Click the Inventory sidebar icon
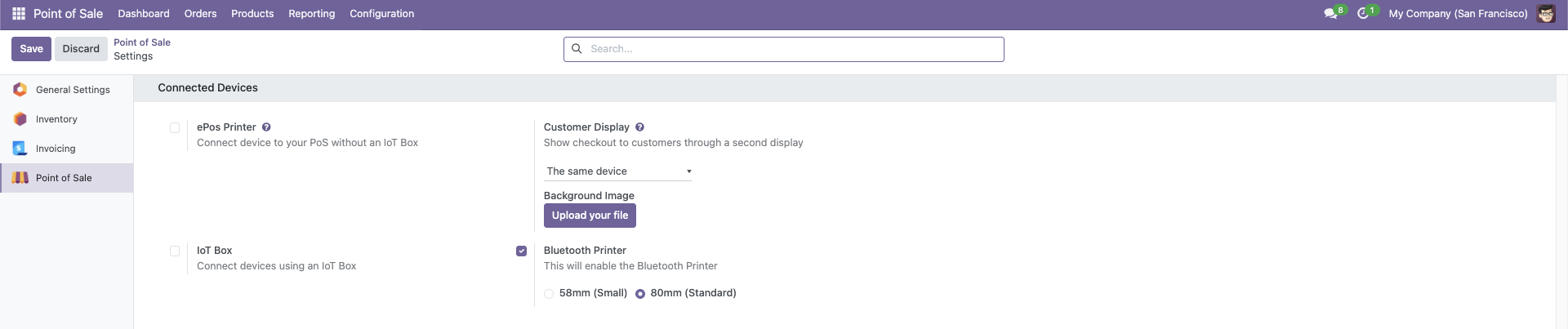The width and height of the screenshot is (1568, 329). 20,119
